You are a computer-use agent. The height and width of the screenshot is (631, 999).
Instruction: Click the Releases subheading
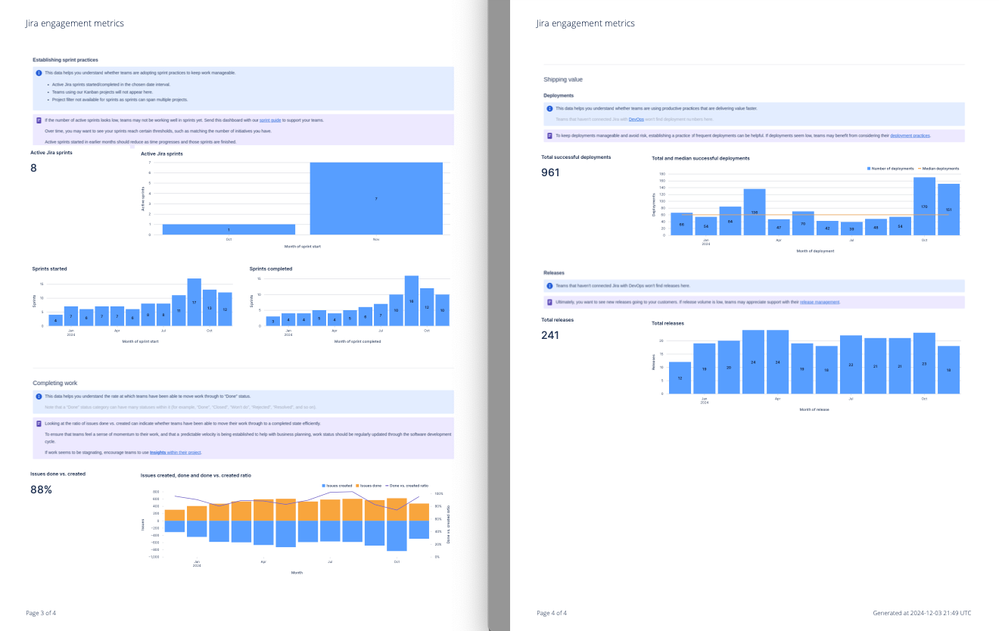click(x=554, y=273)
